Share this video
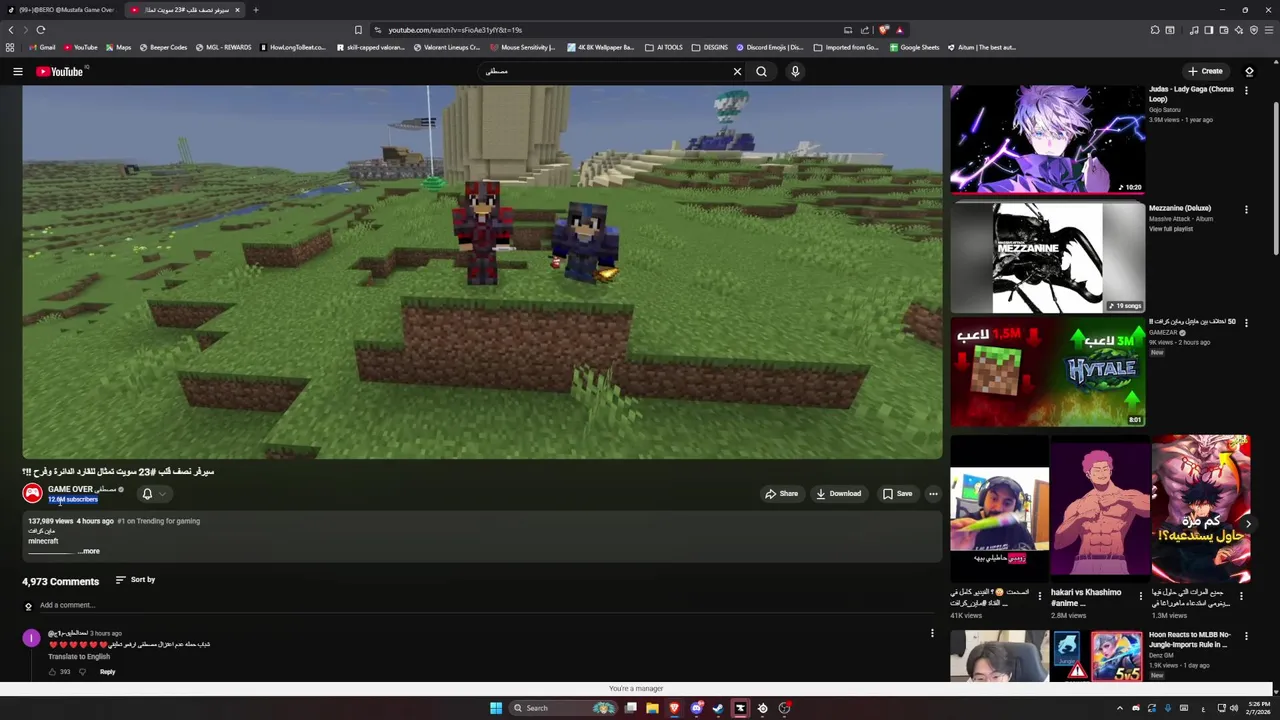The width and height of the screenshot is (1280, 720). (782, 493)
